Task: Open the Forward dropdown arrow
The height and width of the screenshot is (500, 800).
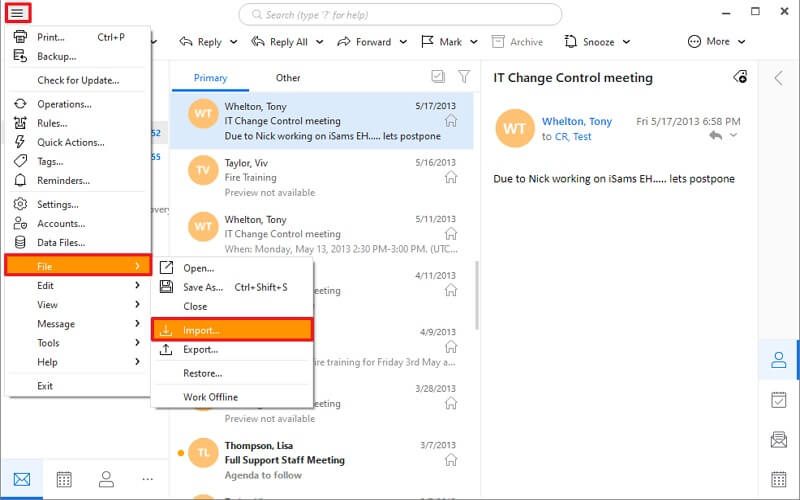Action: pyautogui.click(x=403, y=42)
